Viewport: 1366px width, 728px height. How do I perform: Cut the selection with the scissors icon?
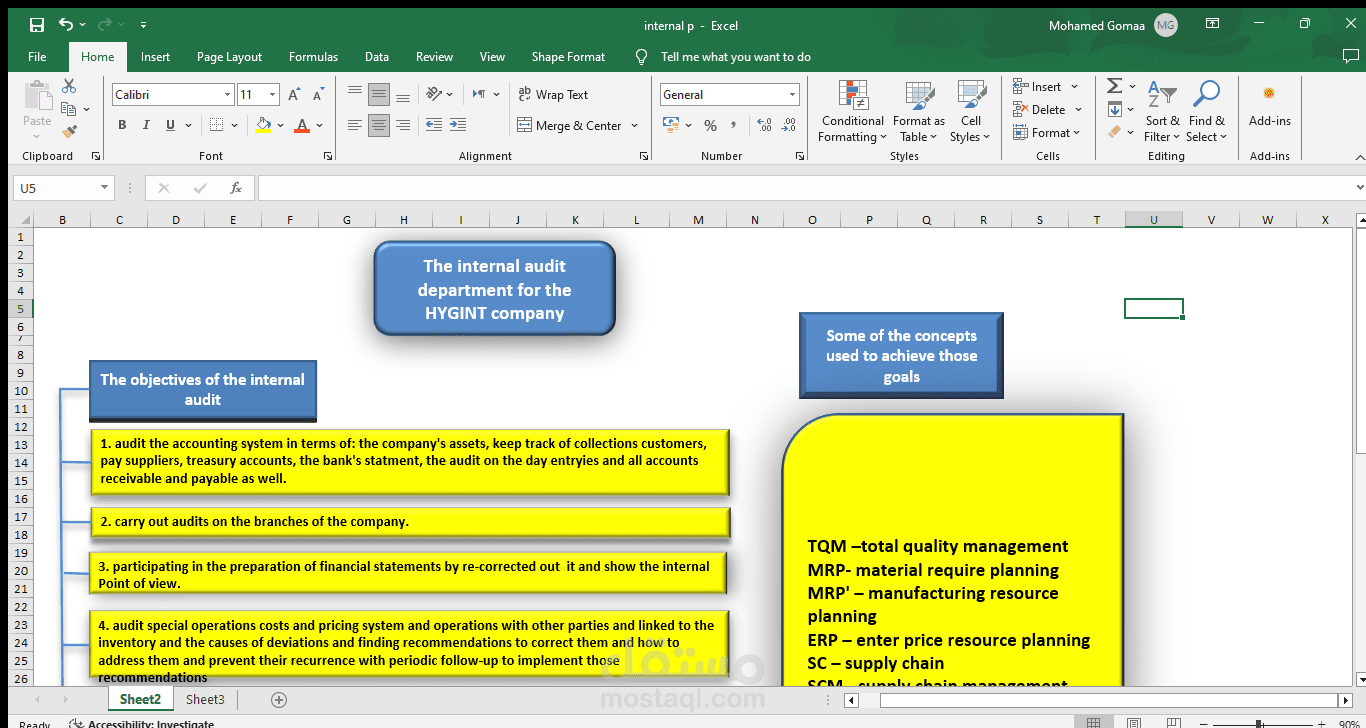(x=69, y=86)
